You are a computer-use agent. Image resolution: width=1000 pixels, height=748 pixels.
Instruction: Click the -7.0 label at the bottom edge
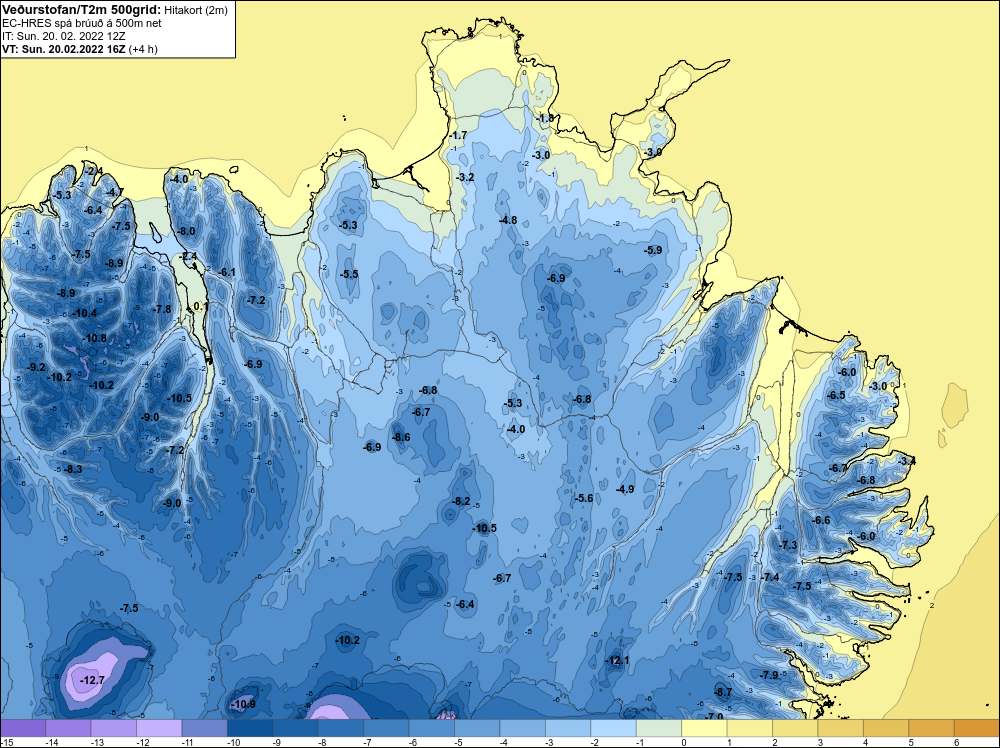coord(714,716)
